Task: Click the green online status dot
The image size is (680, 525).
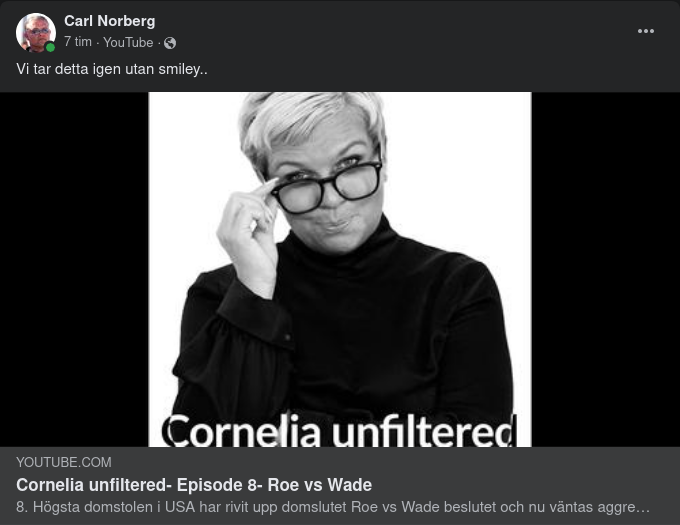Action: (50, 47)
